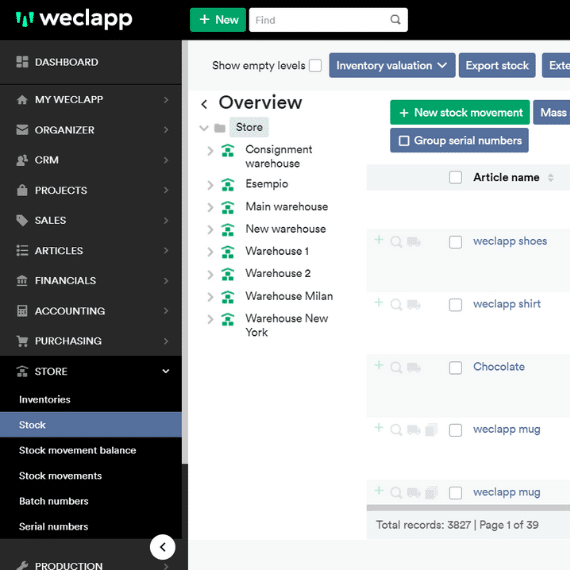
Task: Click the Sales tag icon
Action: click(x=22, y=220)
